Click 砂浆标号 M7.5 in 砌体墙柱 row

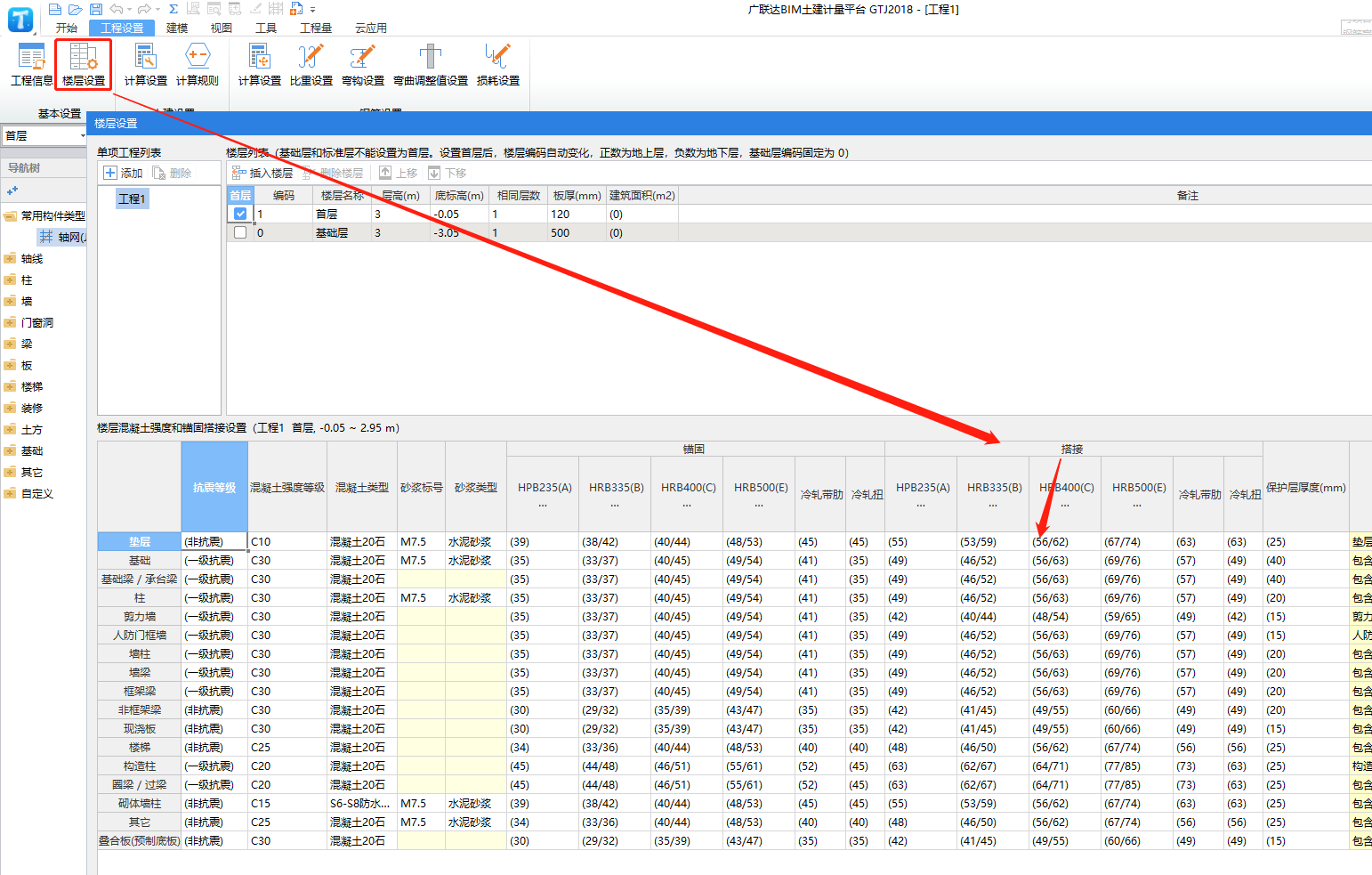click(x=421, y=803)
